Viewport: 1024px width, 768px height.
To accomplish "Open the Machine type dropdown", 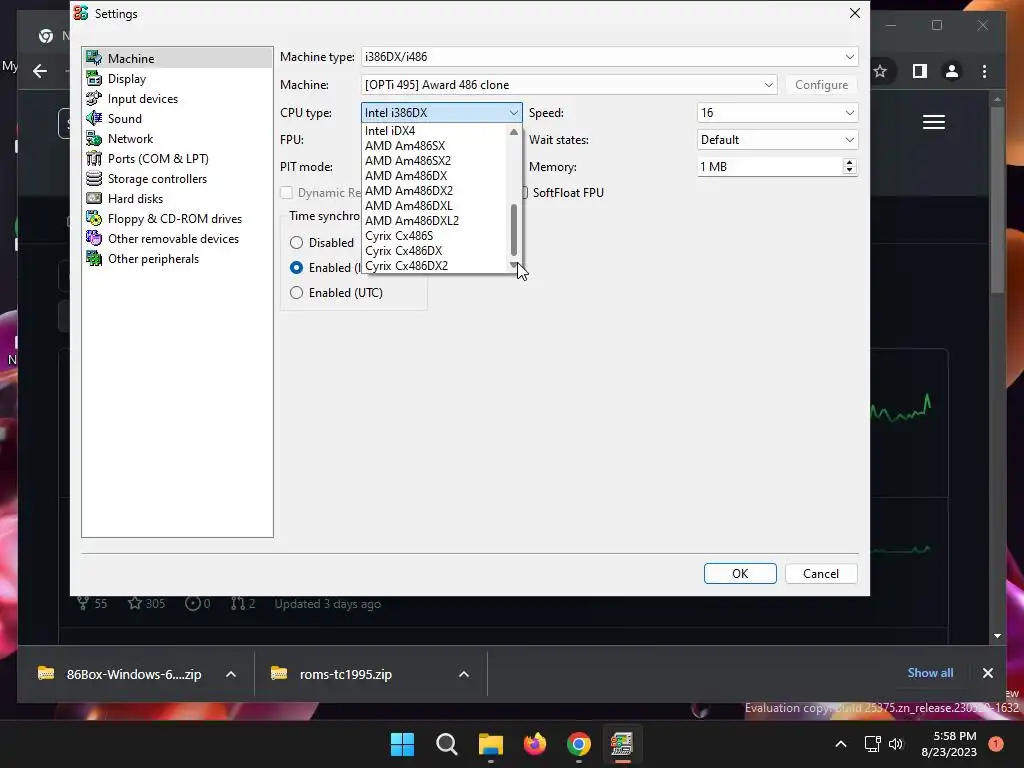I will (x=609, y=57).
